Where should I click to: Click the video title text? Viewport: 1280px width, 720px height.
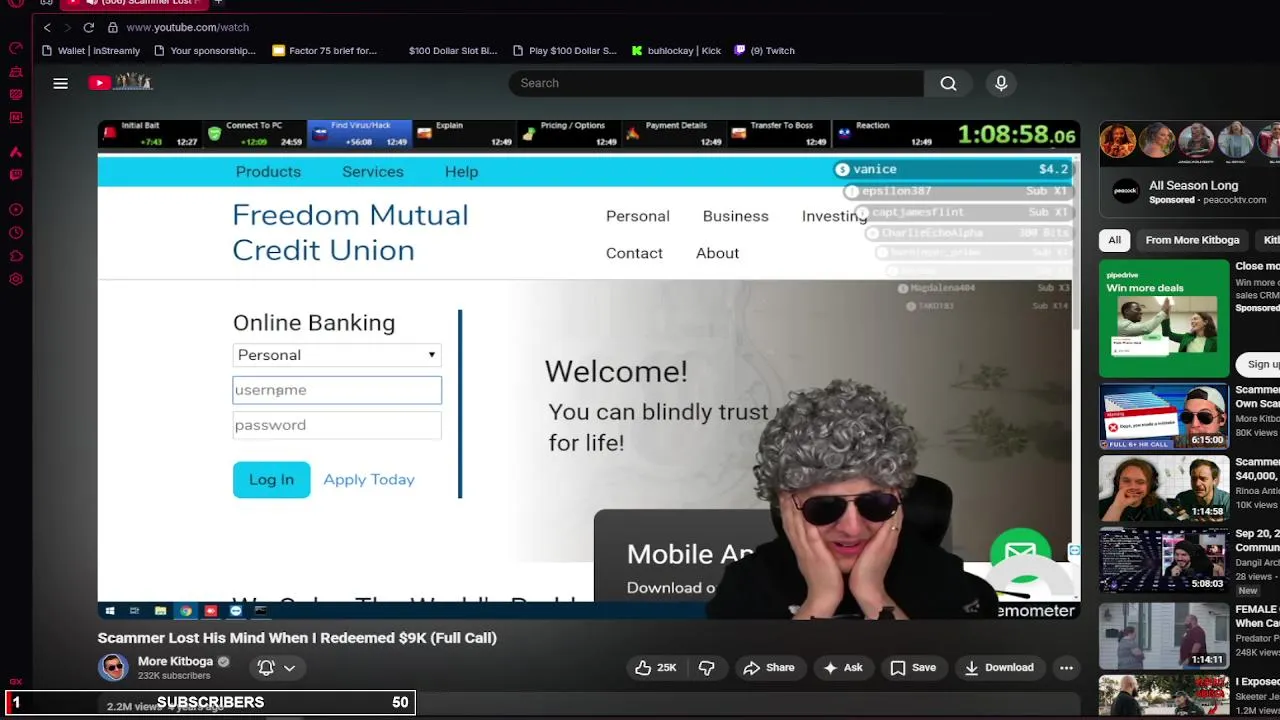tap(297, 638)
